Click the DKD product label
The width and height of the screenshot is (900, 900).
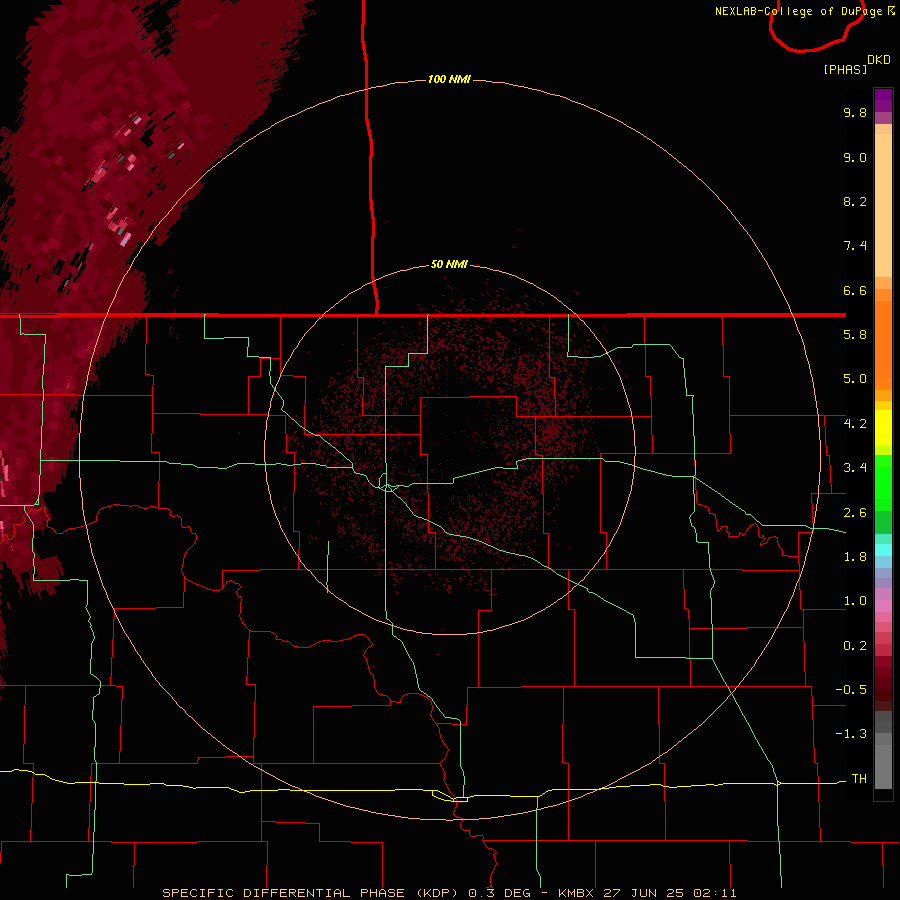[879, 60]
